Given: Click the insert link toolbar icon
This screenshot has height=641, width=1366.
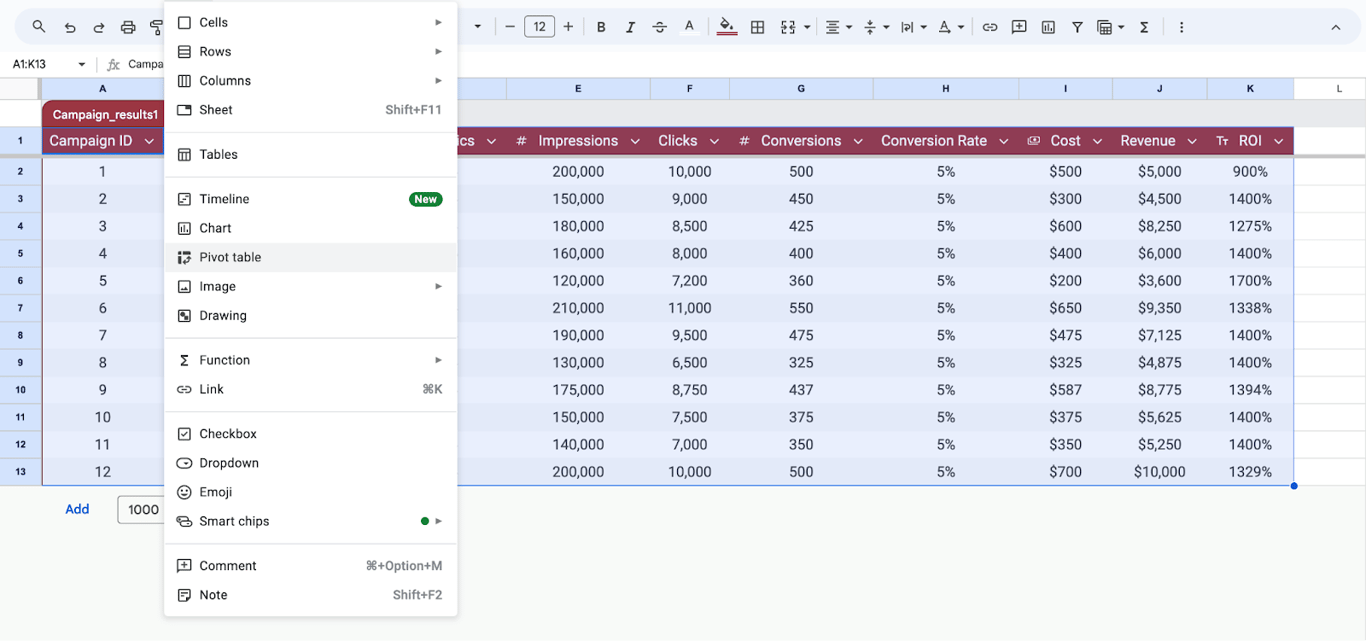Looking at the screenshot, I should tap(990, 27).
